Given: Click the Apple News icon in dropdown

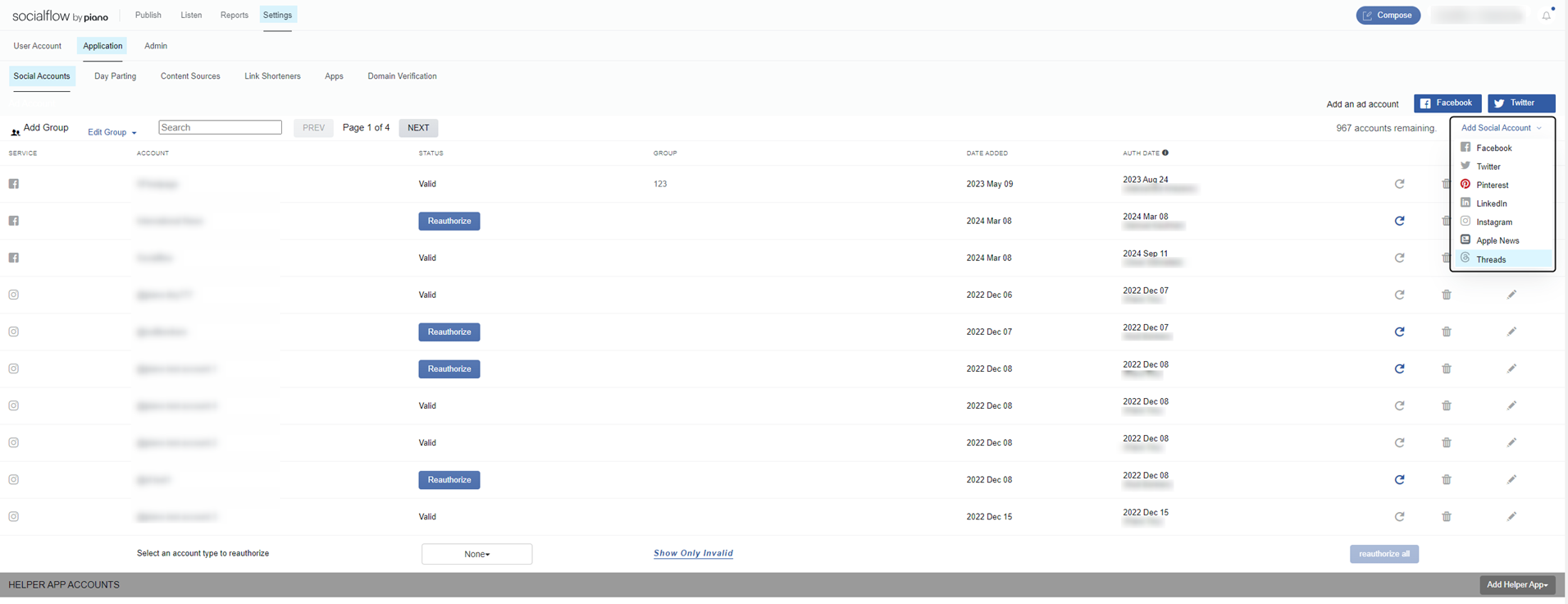Looking at the screenshot, I should point(1465,240).
